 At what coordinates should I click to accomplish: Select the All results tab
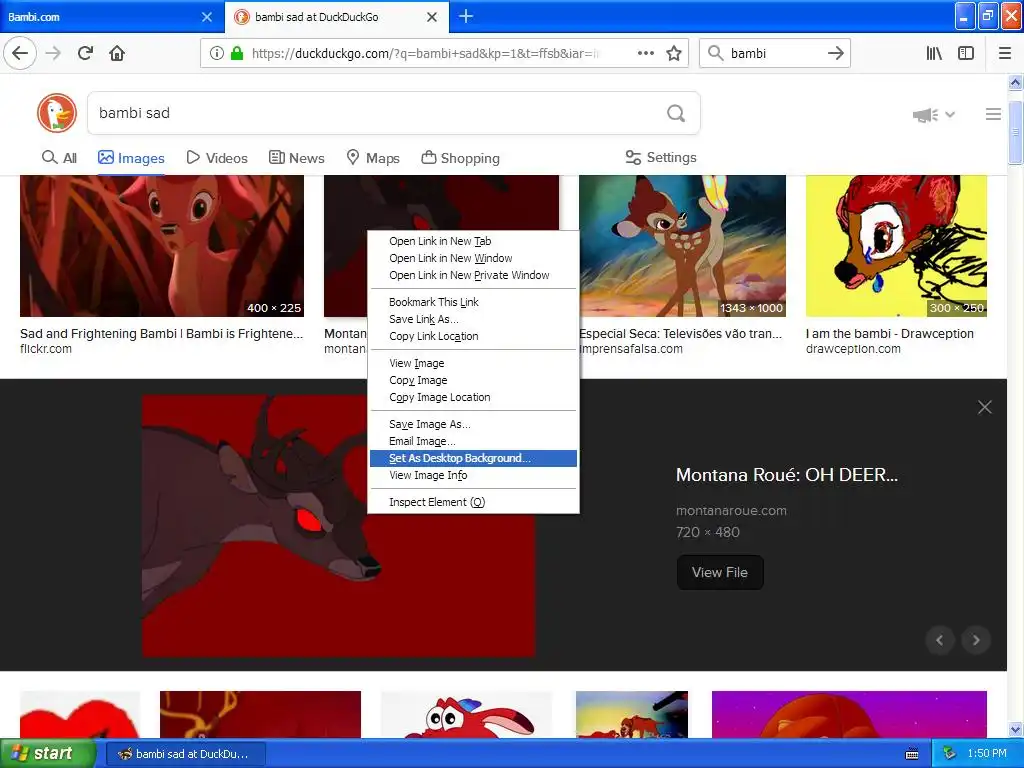(x=59, y=158)
